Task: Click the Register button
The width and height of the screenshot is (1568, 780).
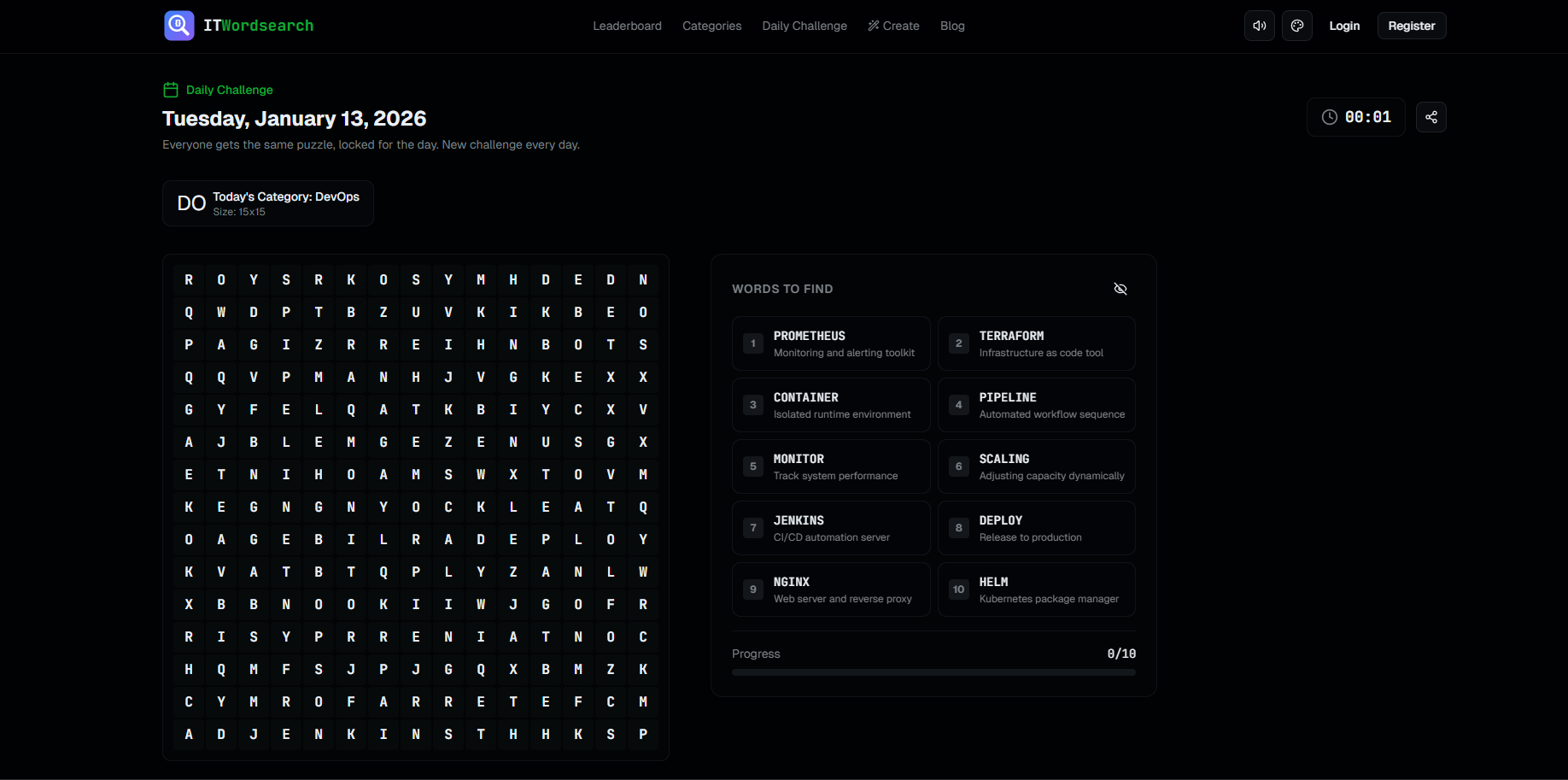Action: click(x=1411, y=26)
